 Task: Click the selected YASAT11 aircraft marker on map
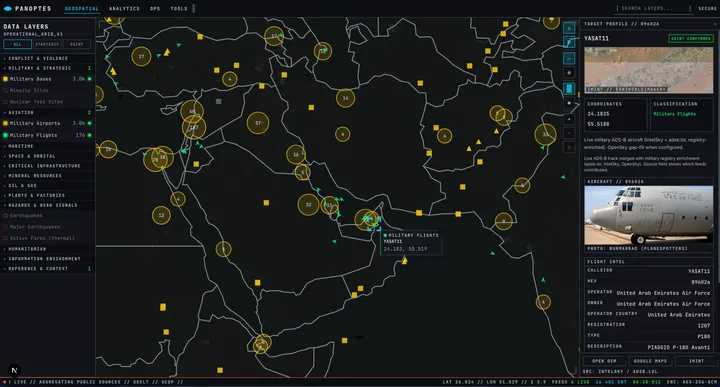[x=373, y=224]
